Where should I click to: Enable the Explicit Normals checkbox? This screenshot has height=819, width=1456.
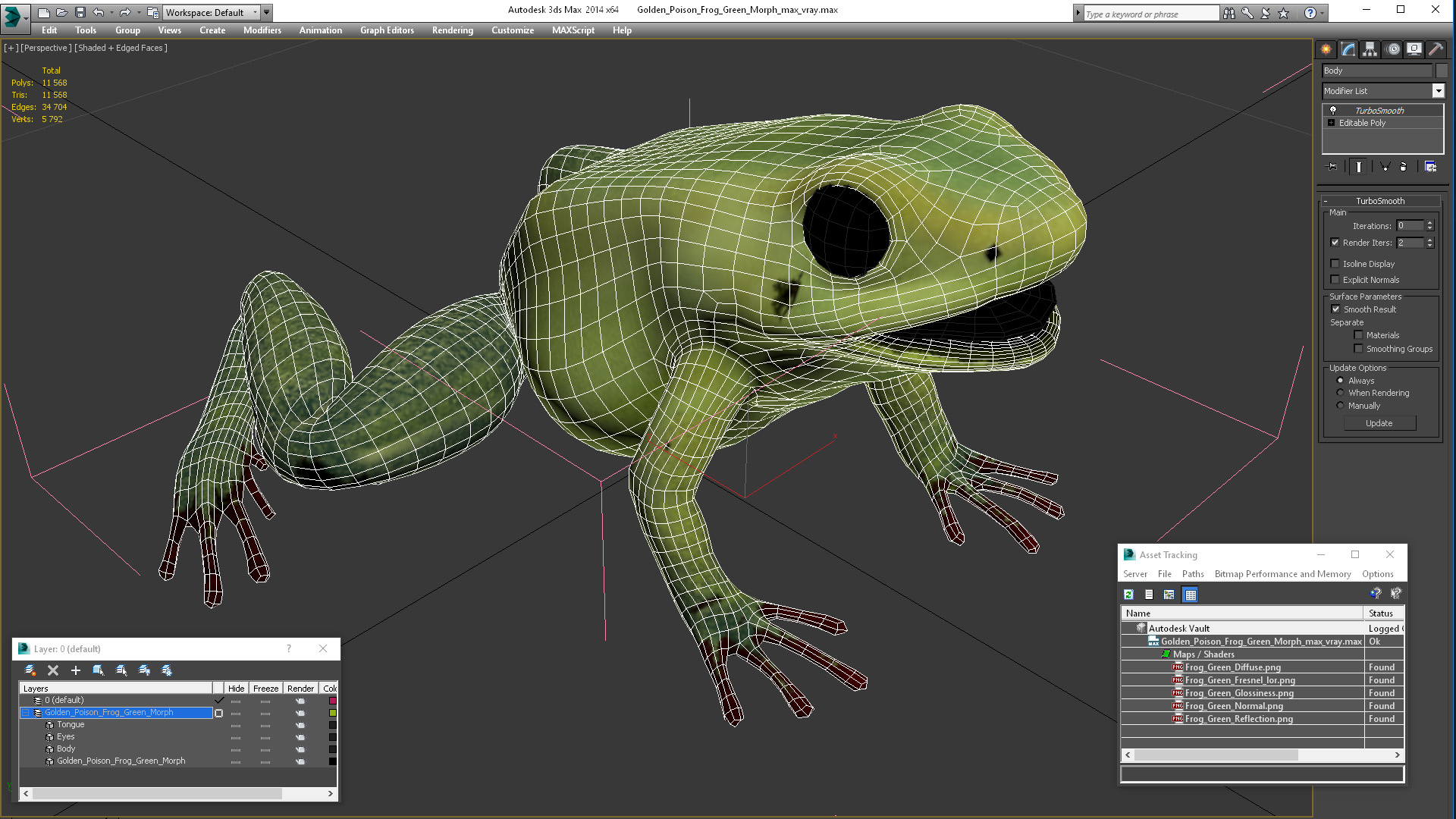[x=1335, y=280]
